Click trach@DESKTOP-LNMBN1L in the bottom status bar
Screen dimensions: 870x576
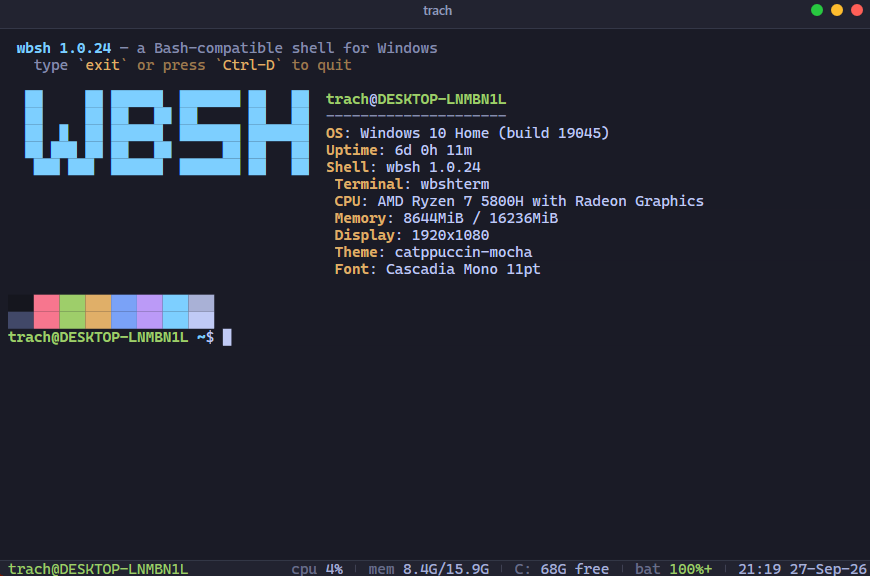click(x=98, y=569)
